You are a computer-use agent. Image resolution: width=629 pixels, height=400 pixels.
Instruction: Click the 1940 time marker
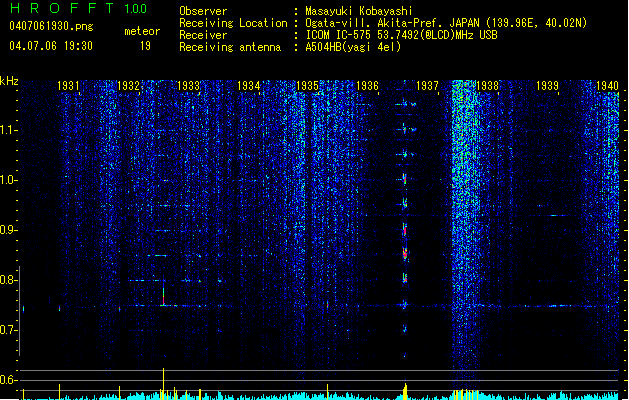[607, 86]
